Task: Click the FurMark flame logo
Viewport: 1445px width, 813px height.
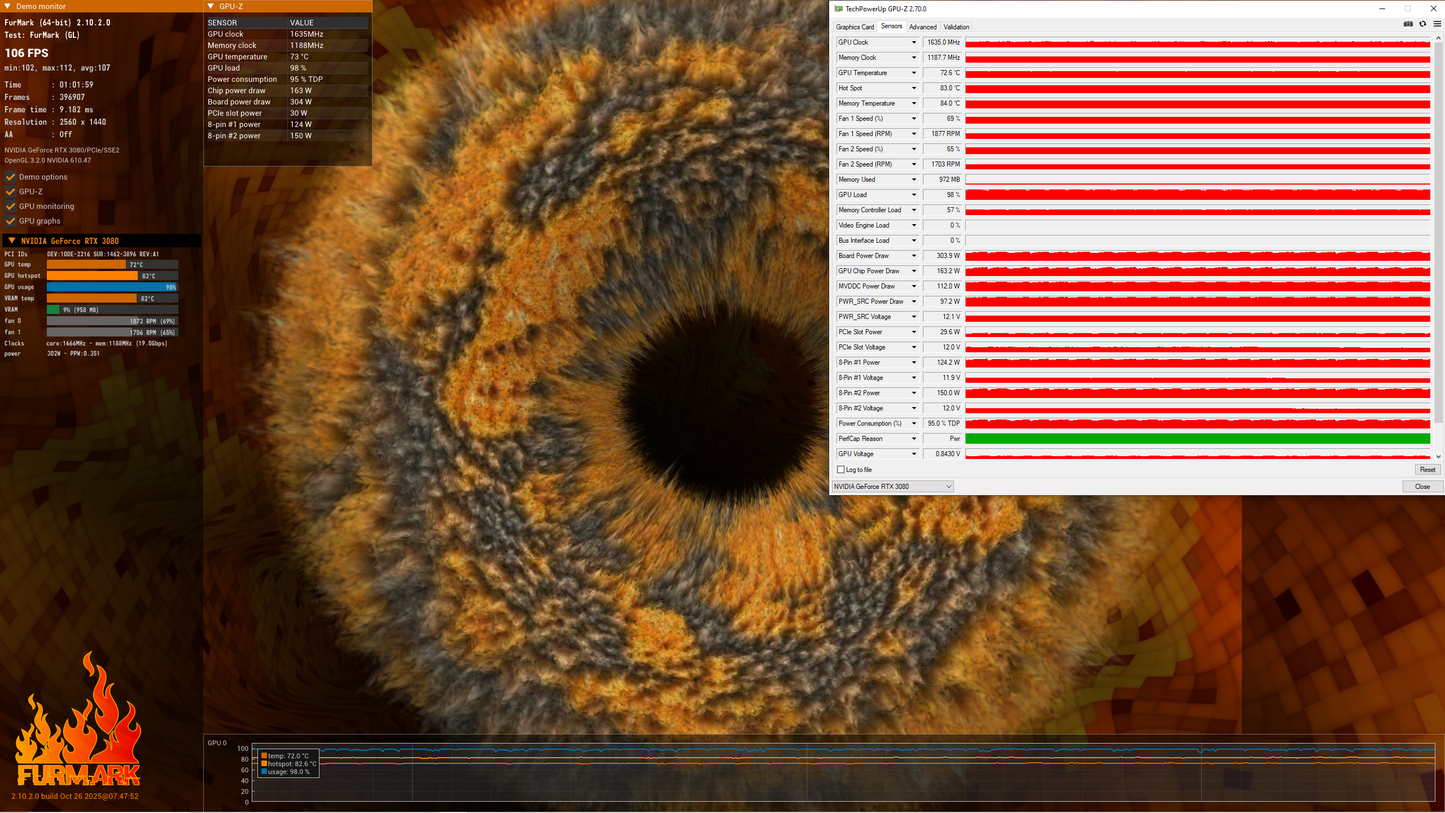Action: pos(78,720)
